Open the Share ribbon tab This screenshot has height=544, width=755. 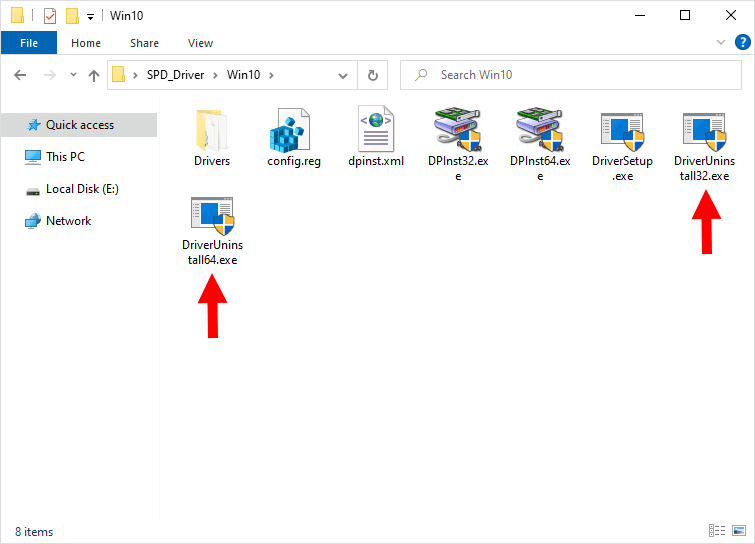coord(144,43)
